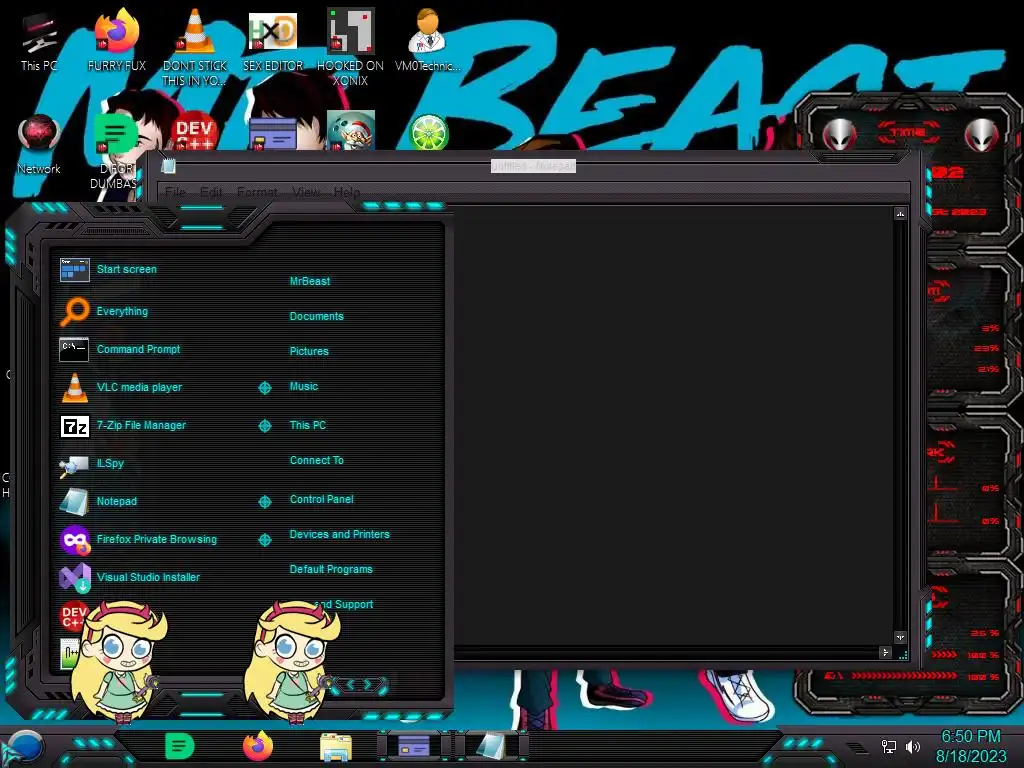Screen dimensions: 1024x768
Task: Open the HxD editor desktop shortcut
Action: point(273,40)
